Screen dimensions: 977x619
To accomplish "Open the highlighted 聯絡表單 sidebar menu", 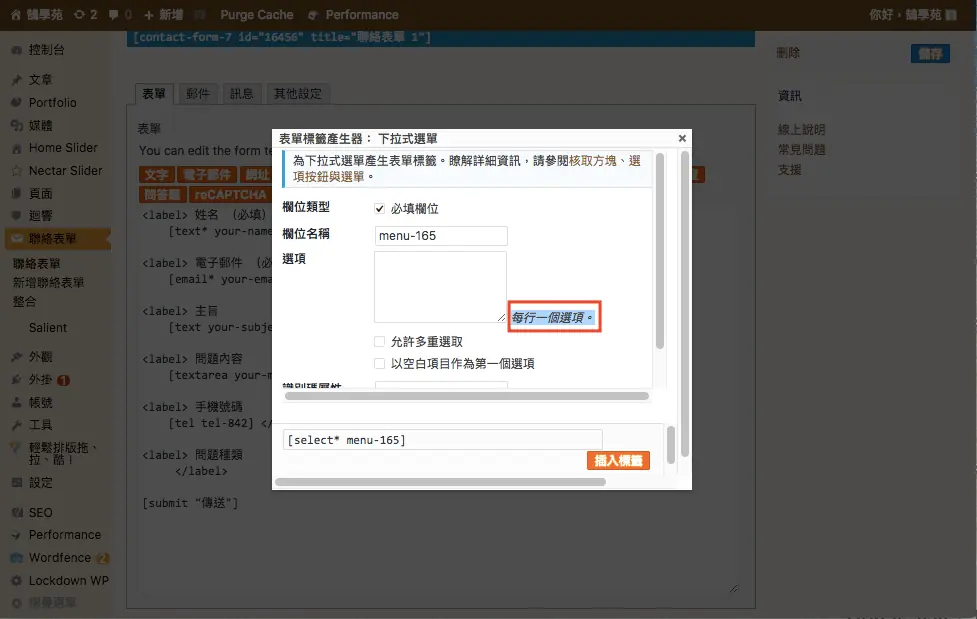I will 57,239.
